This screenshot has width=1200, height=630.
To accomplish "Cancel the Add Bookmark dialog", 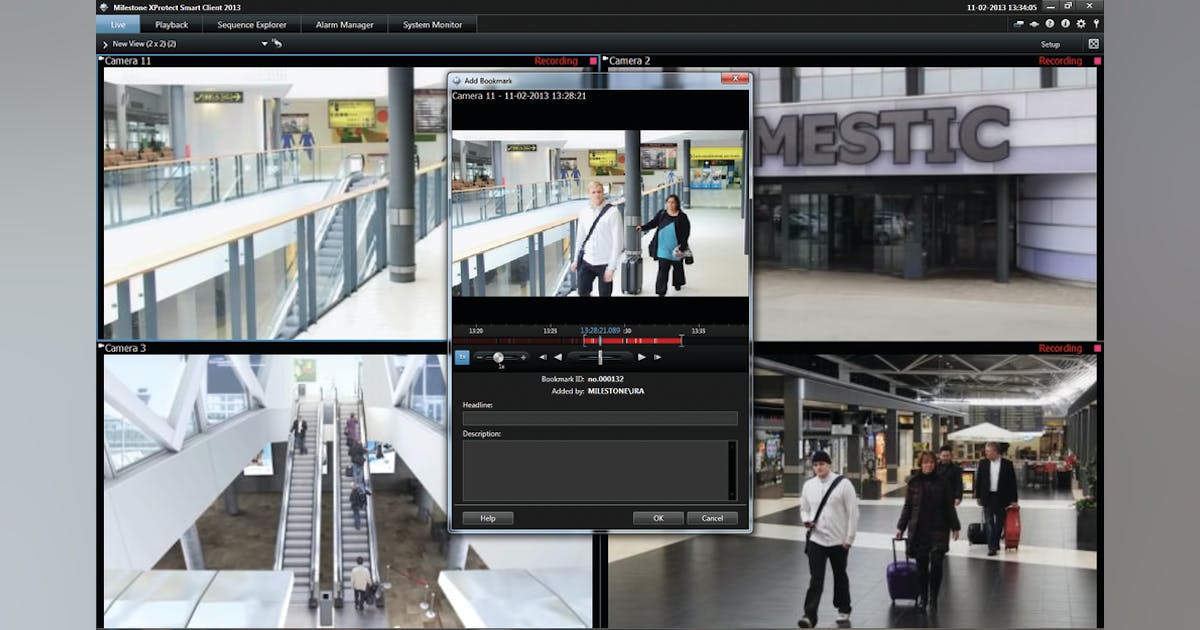I will coord(712,518).
